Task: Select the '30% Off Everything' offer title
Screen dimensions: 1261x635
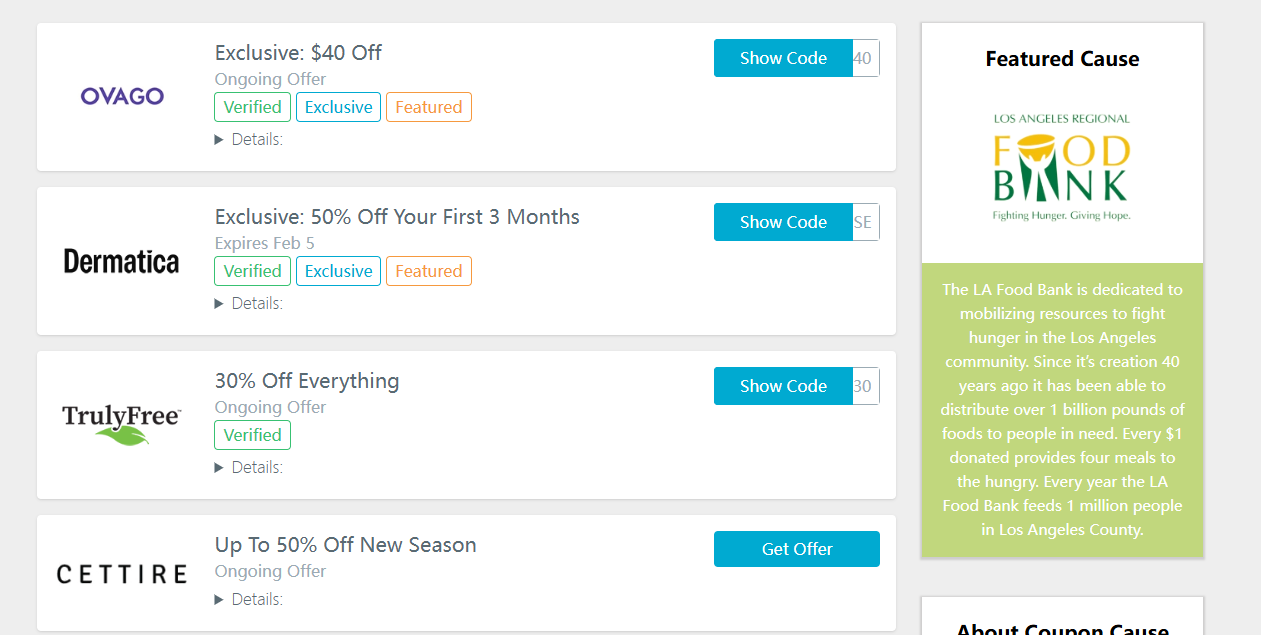Action: pyautogui.click(x=307, y=381)
